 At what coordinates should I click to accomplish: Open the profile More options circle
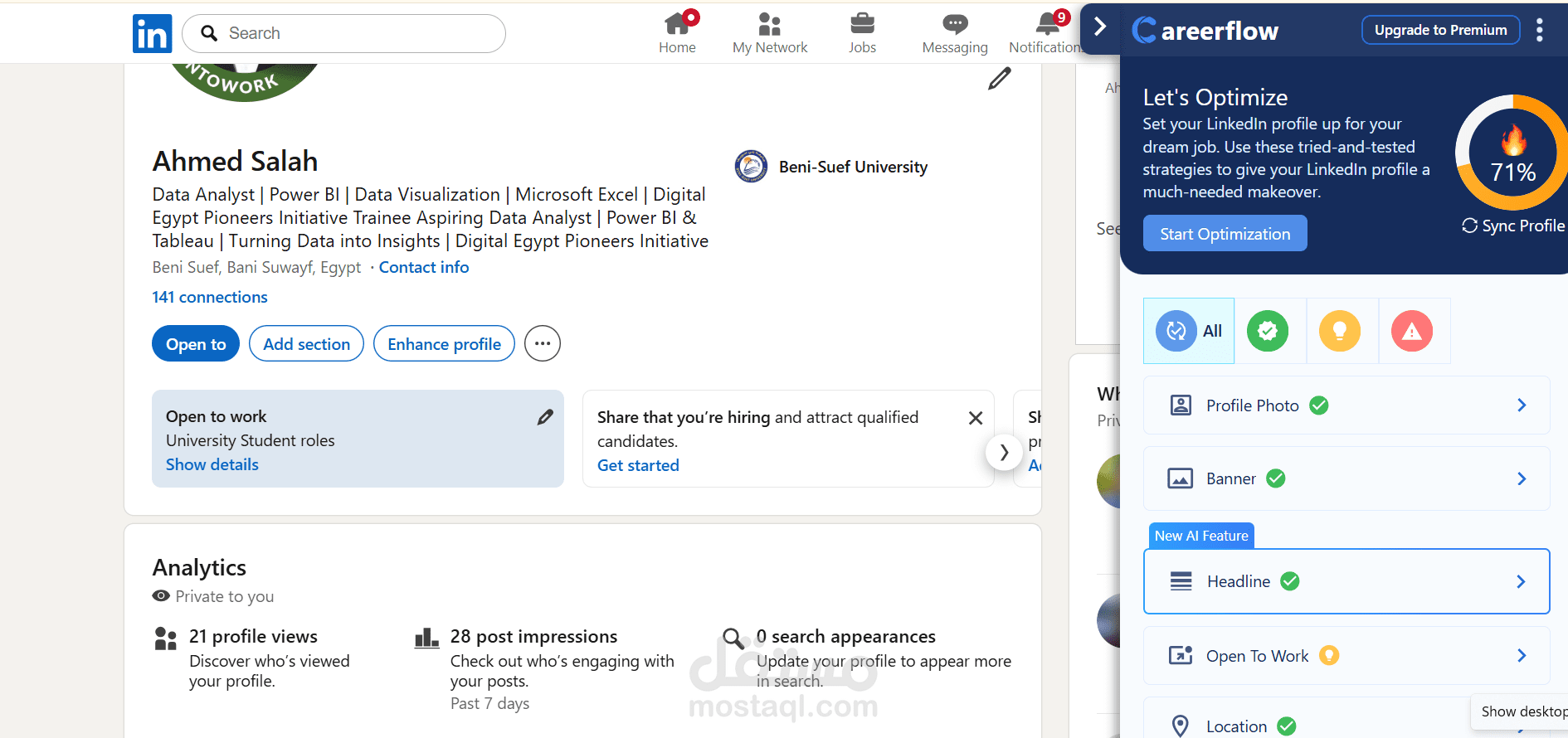click(x=543, y=343)
